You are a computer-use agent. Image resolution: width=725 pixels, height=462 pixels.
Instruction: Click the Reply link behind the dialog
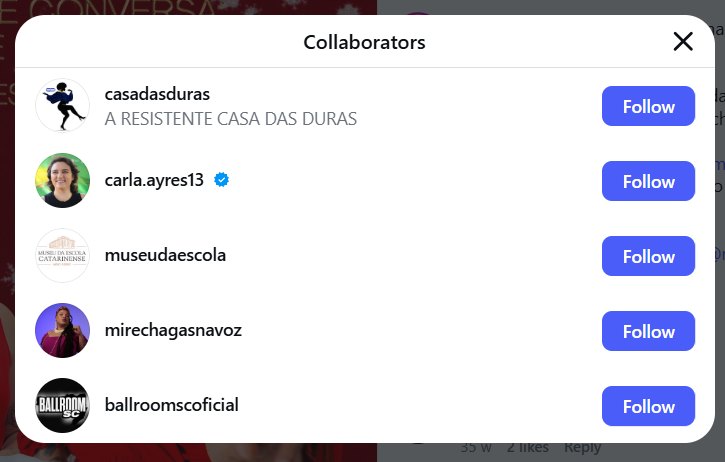(x=583, y=448)
